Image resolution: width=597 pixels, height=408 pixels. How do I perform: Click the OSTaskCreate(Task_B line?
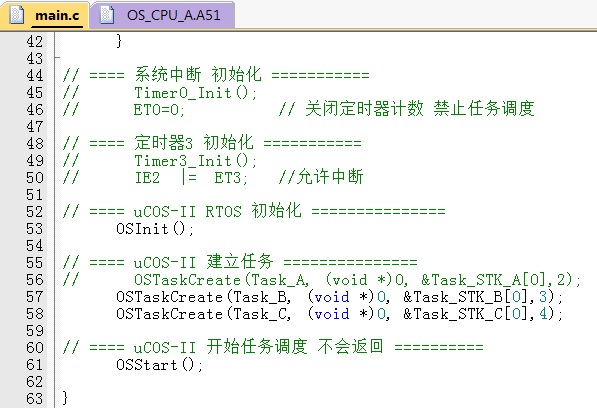click(339, 297)
